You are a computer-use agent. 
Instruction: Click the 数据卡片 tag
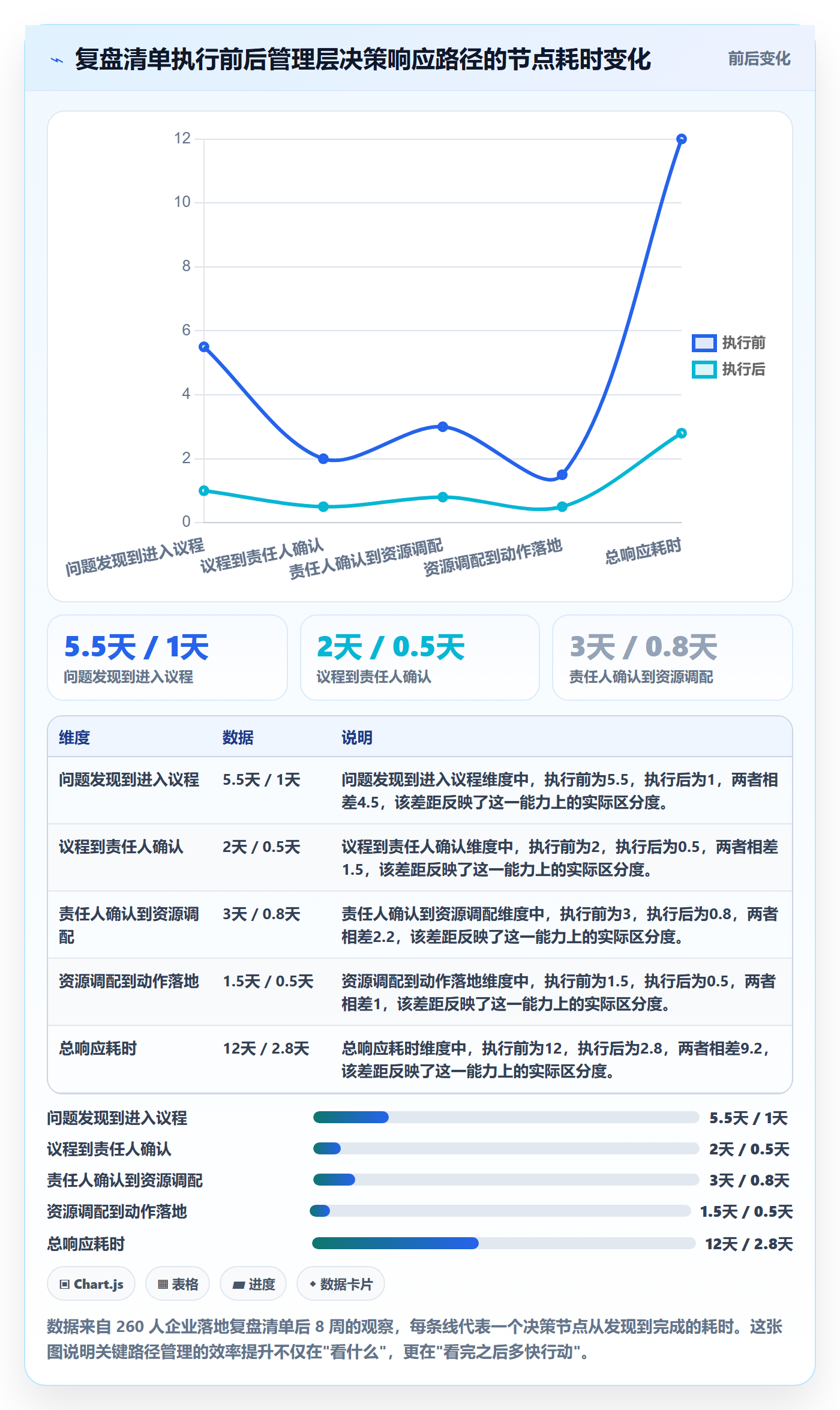341,1283
